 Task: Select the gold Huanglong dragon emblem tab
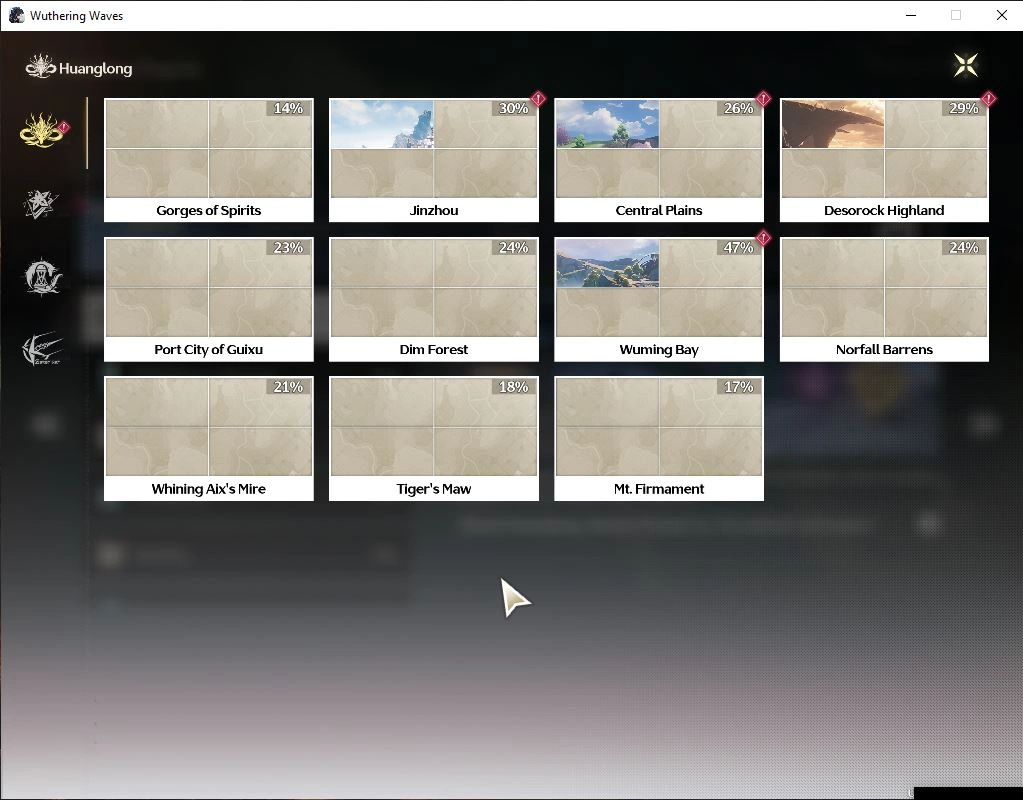(x=42, y=132)
